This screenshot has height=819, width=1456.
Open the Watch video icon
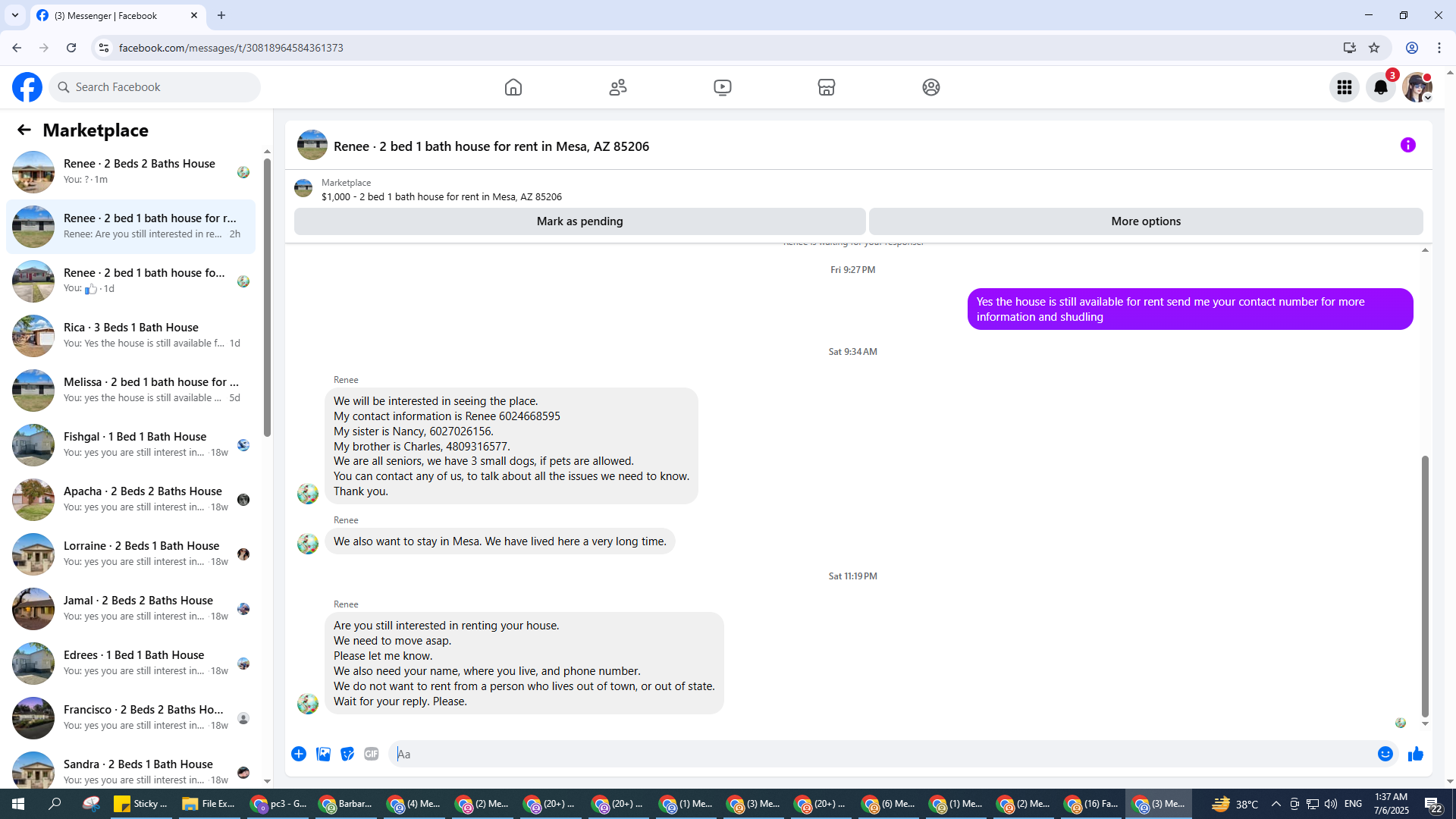coord(722,87)
